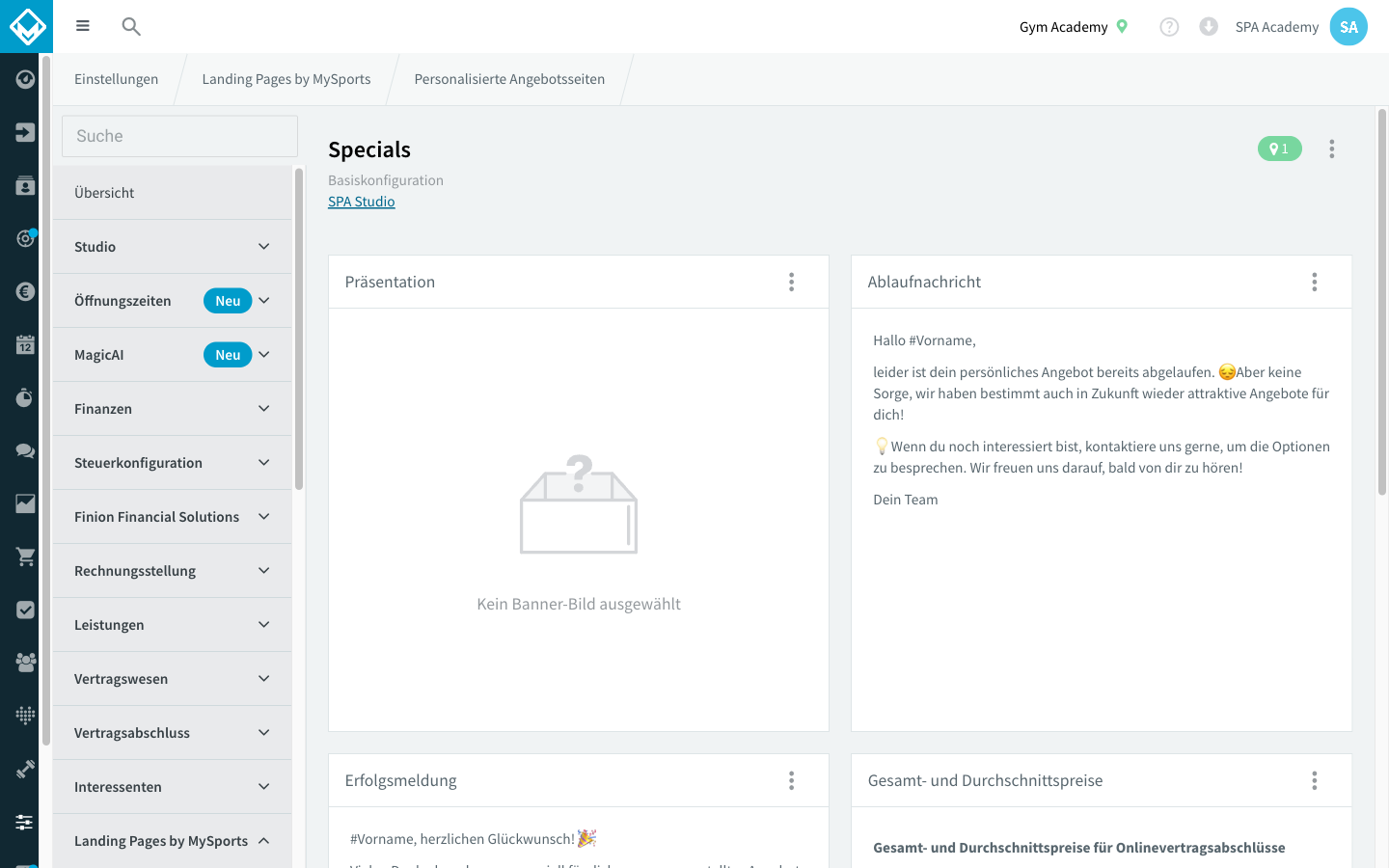The image size is (1389, 868).
Task: Open the check-in arrow sidebar icon
Action: coord(25,132)
